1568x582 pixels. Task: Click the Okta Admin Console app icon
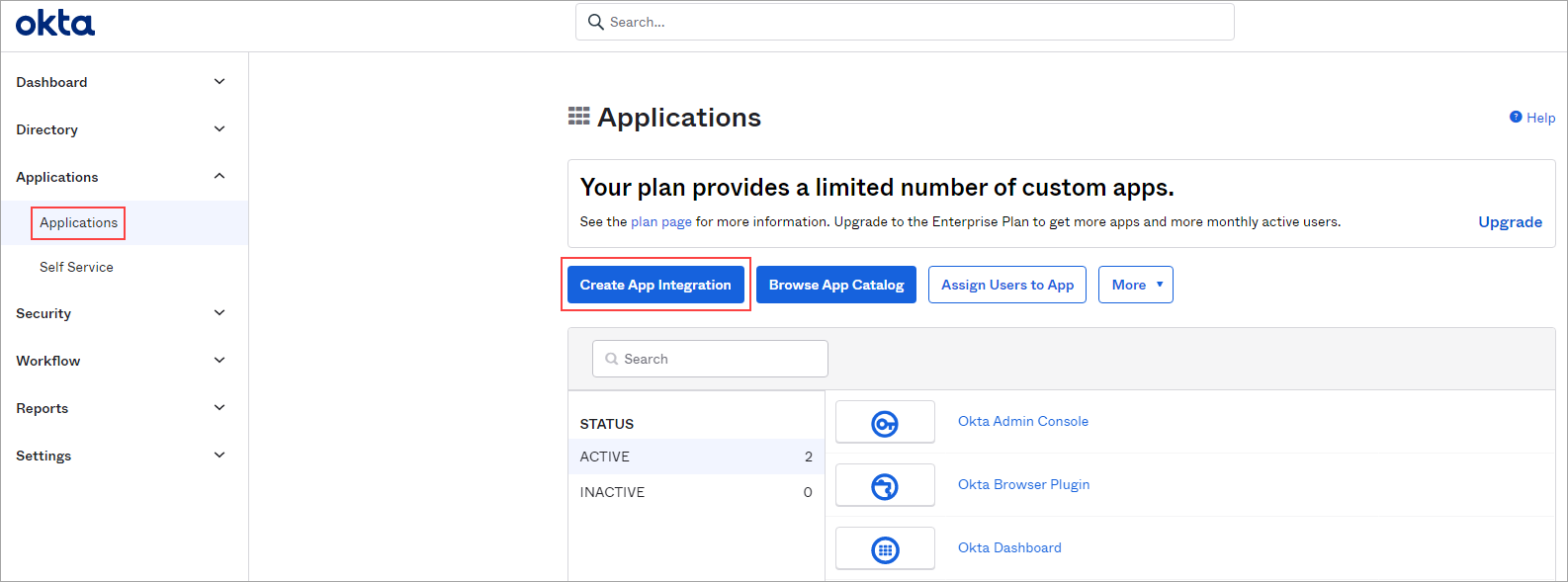(885, 422)
